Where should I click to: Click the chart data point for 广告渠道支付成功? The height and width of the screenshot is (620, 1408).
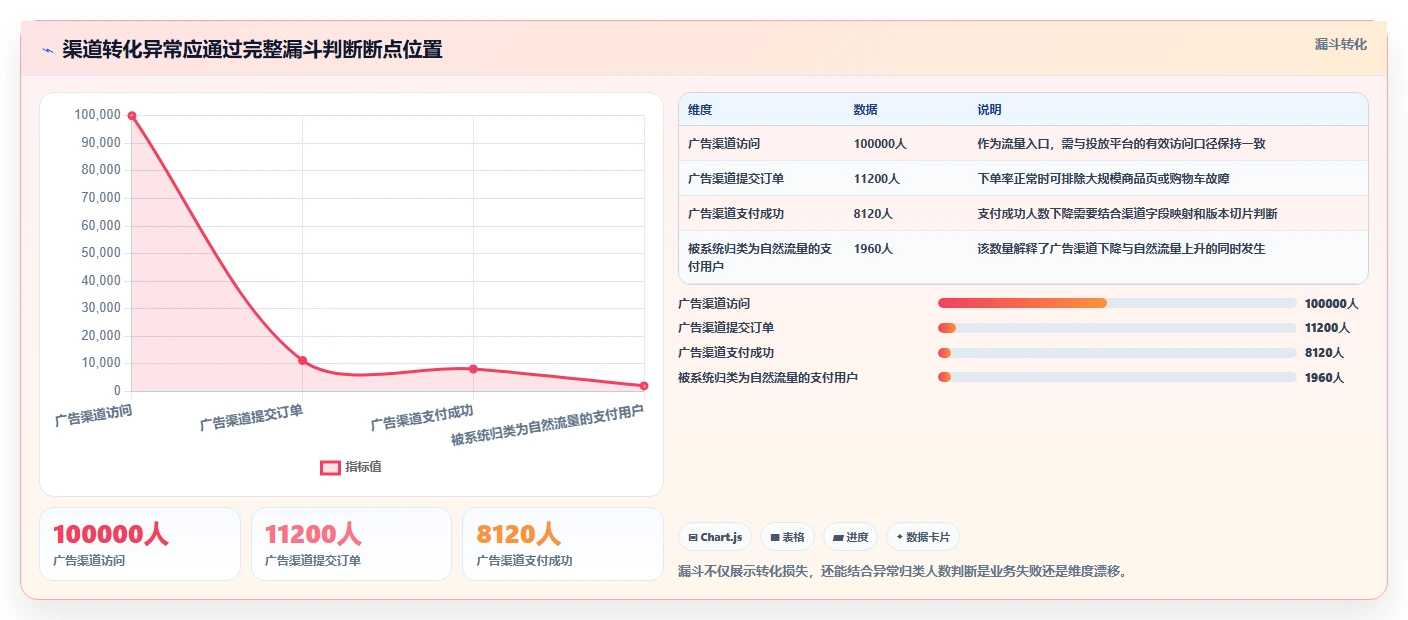click(473, 369)
